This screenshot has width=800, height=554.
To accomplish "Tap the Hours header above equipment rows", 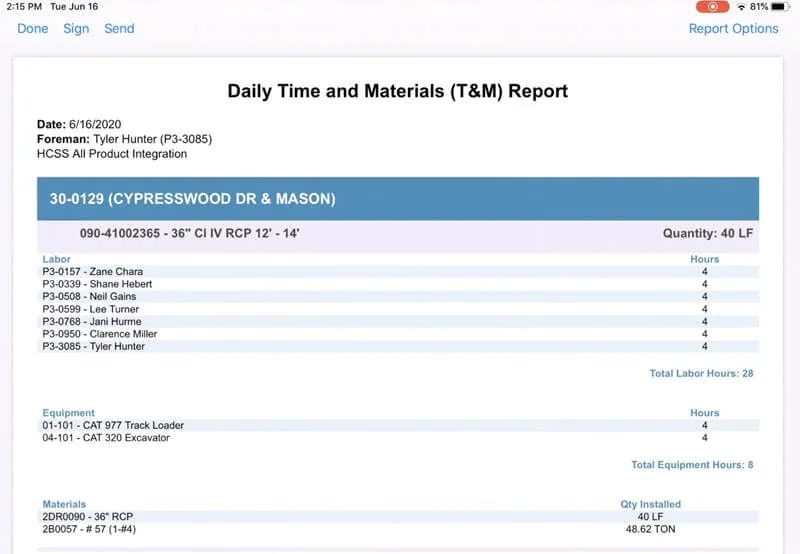I will [x=705, y=413].
